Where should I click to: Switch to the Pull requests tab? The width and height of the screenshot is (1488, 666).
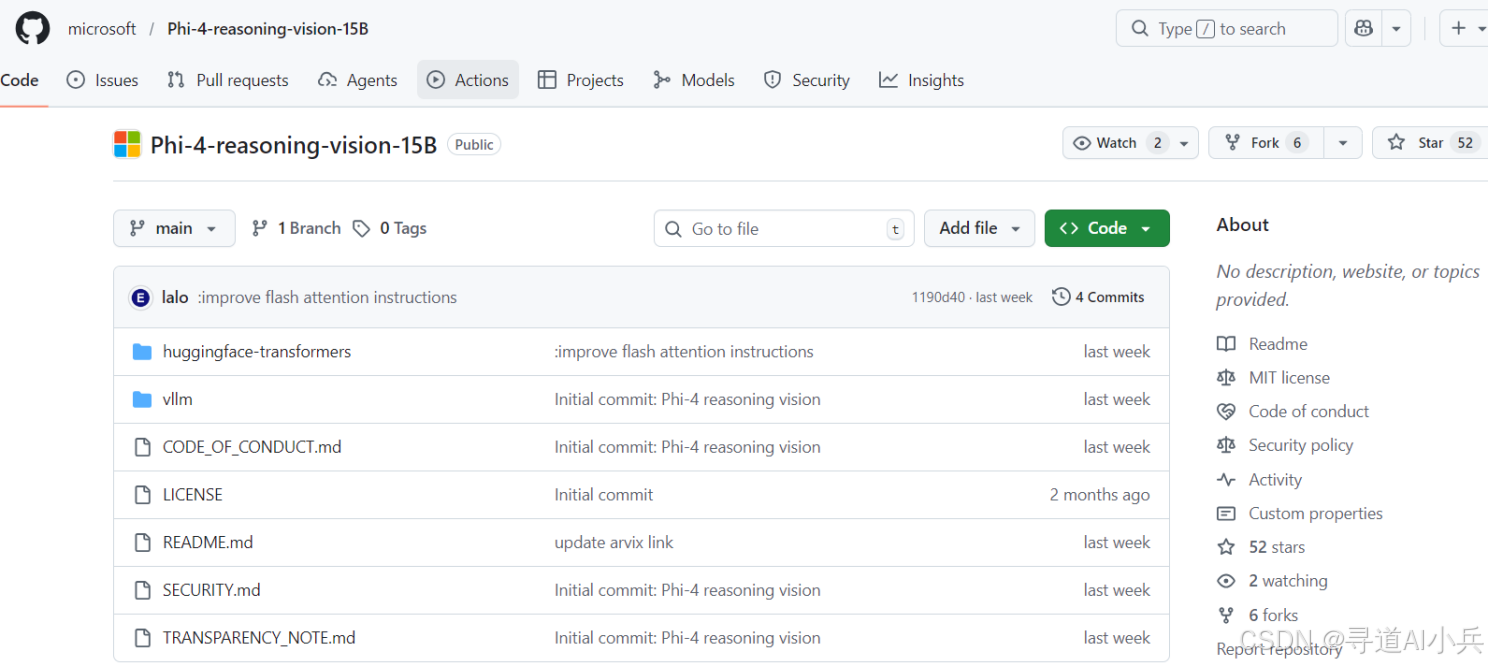[x=228, y=80]
